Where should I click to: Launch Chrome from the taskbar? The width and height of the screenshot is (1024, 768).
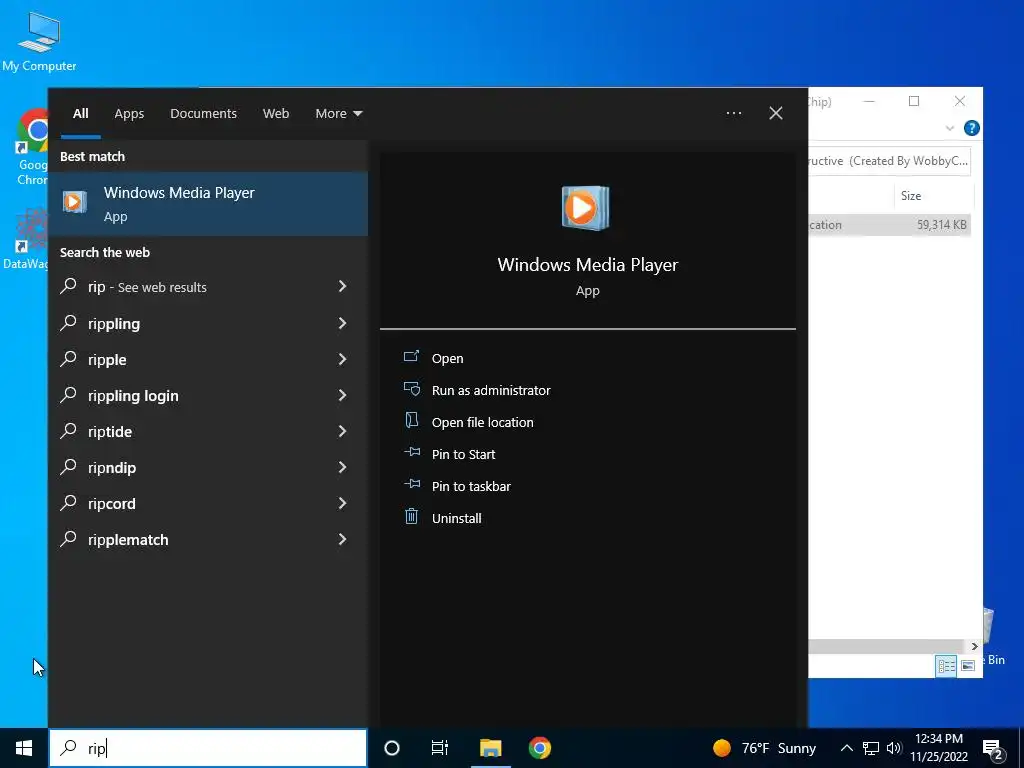[539, 748]
